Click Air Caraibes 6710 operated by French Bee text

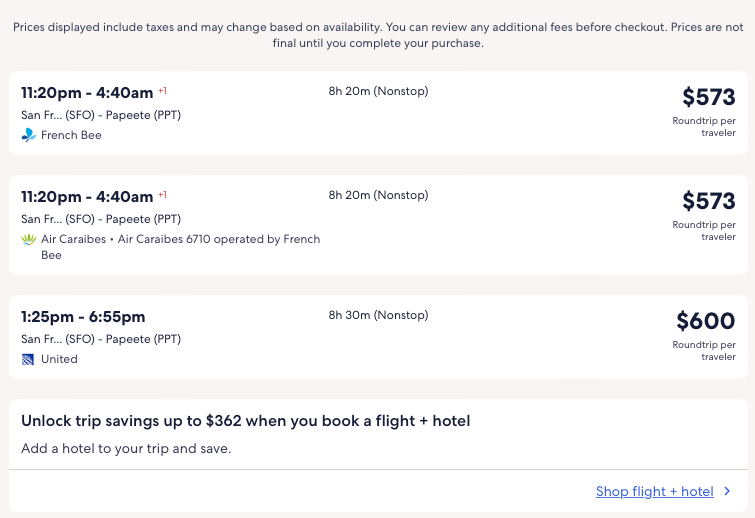219,239
